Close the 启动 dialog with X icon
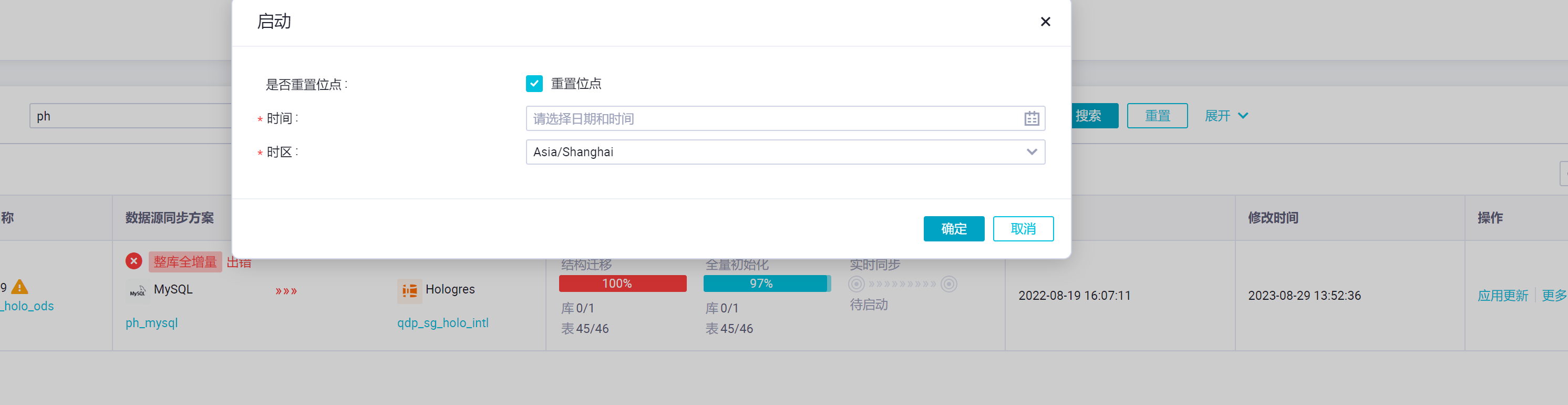The height and width of the screenshot is (405, 1568). (1045, 22)
